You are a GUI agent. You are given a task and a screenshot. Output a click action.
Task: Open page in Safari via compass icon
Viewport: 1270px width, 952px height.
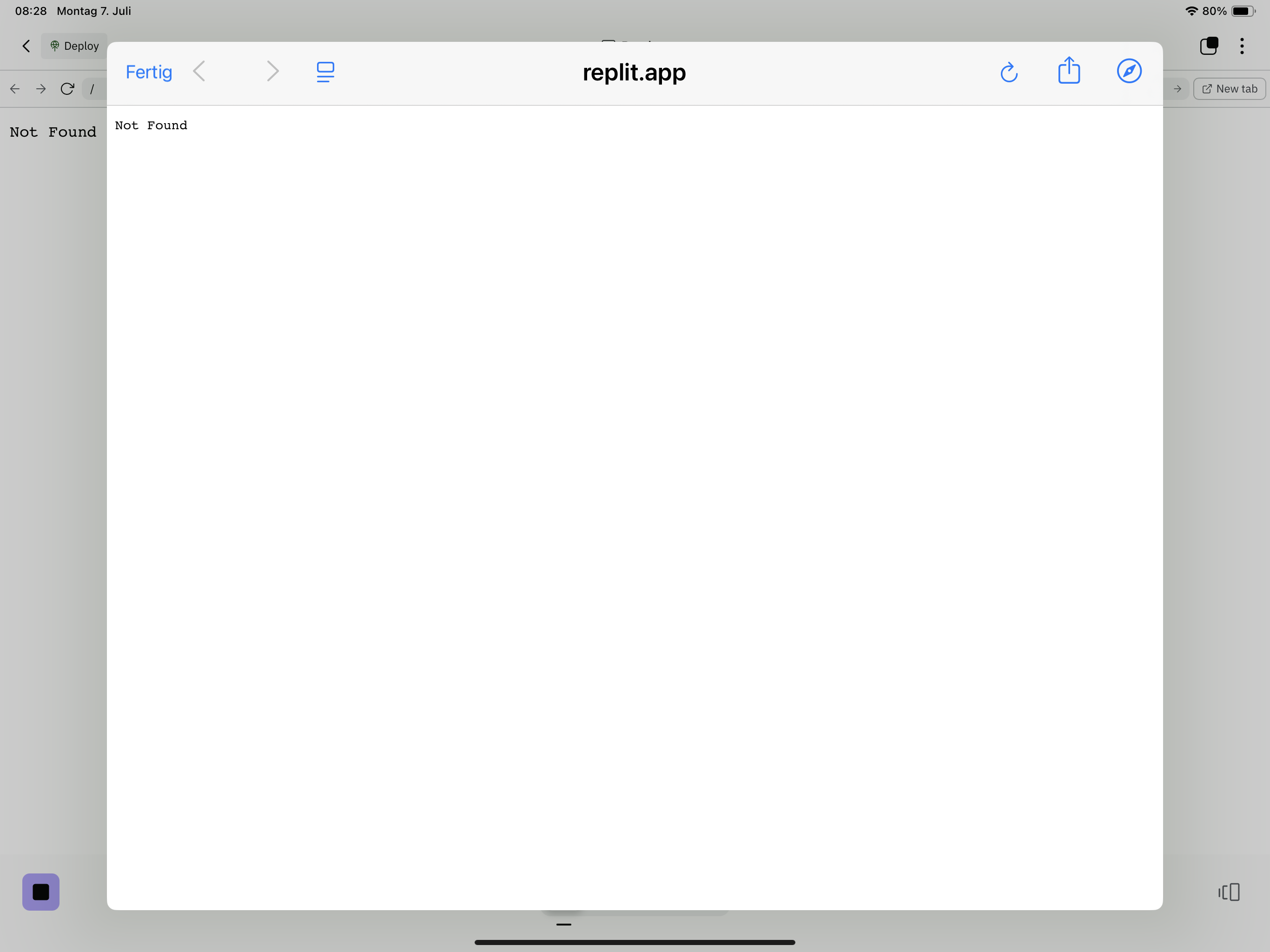1128,72
